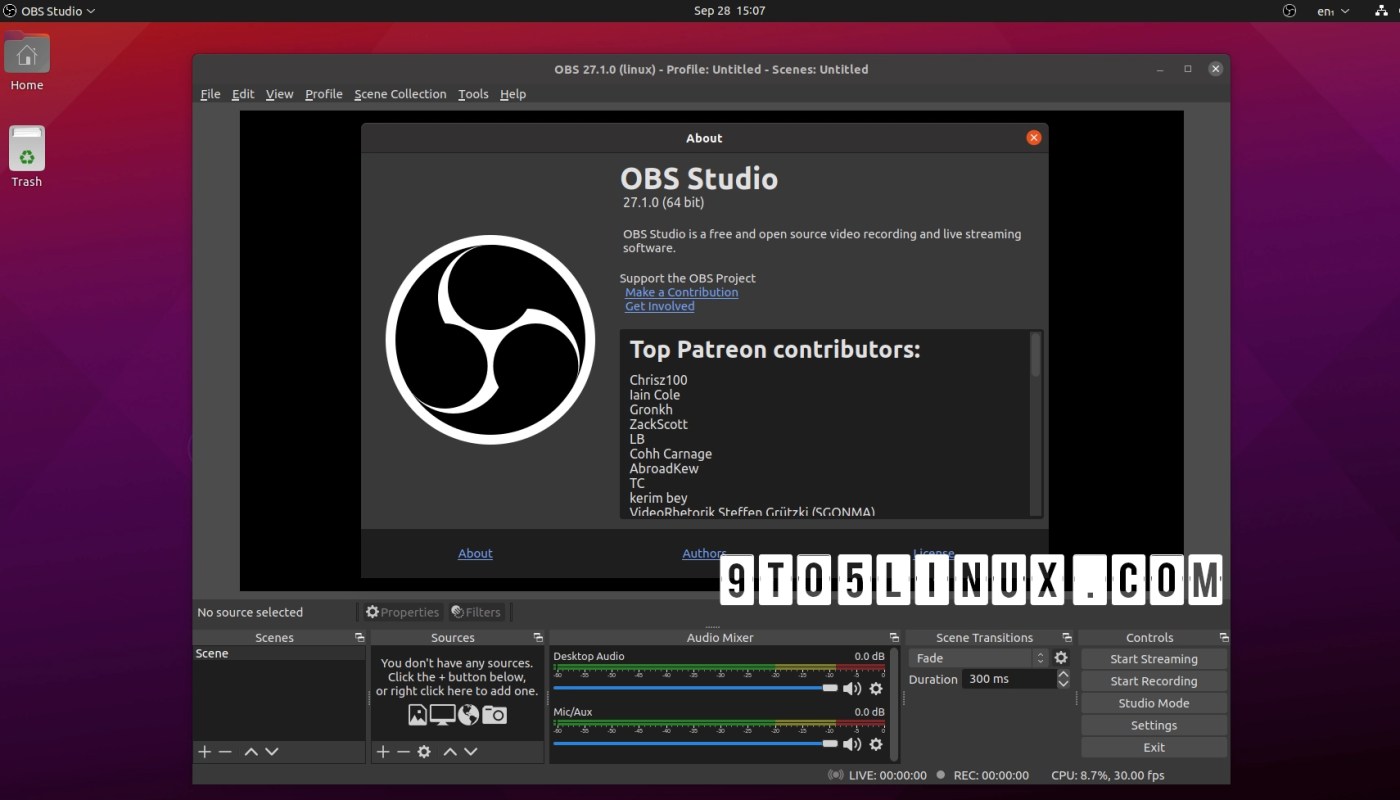Click the Mic/Aux volume slider handle
The width and height of the screenshot is (1400, 800).
[830, 744]
